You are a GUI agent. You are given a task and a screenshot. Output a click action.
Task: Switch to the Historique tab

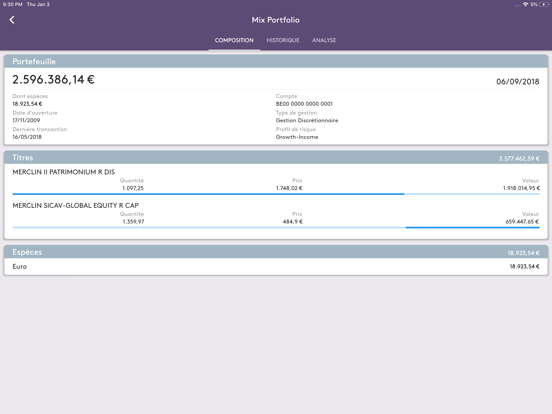pos(283,40)
